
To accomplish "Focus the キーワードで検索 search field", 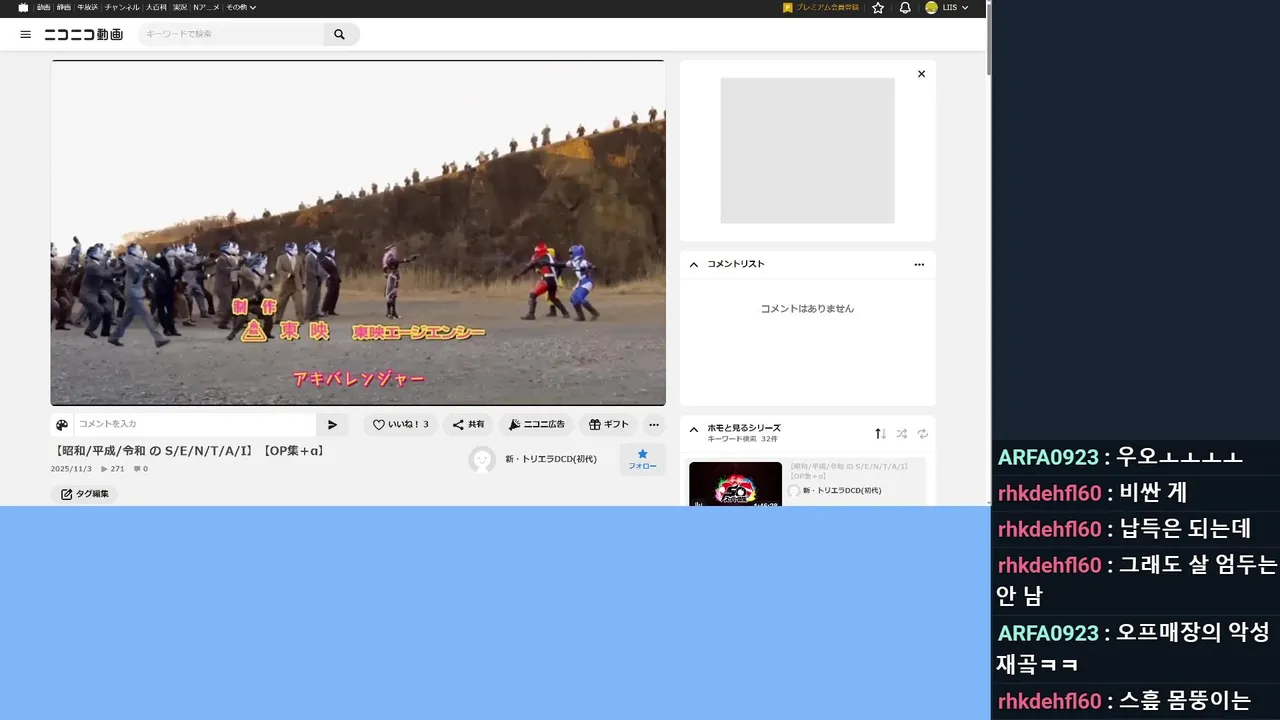I will [231, 34].
